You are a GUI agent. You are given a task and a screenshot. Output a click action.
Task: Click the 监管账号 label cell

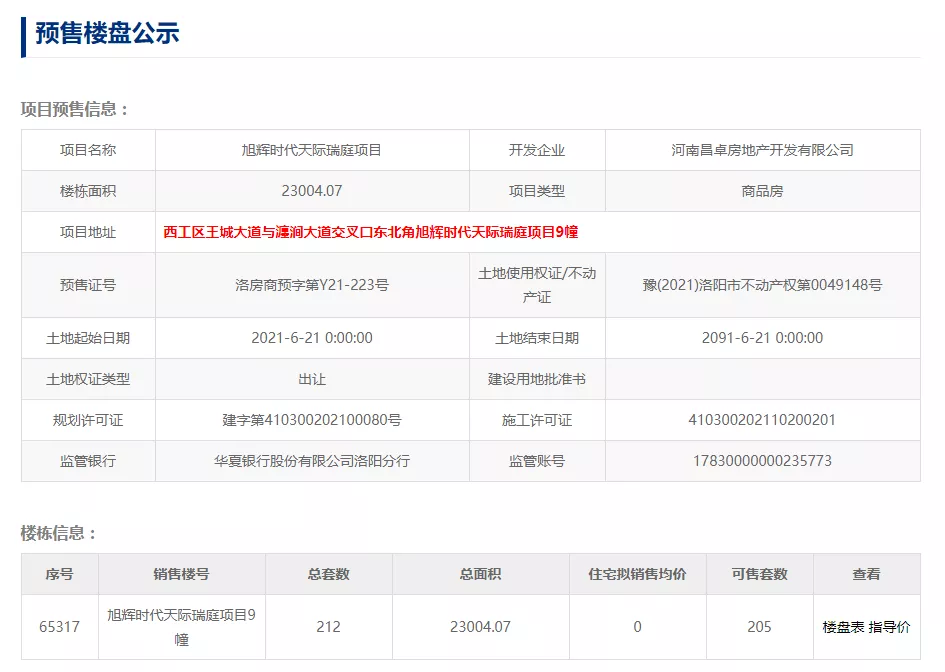(x=537, y=461)
